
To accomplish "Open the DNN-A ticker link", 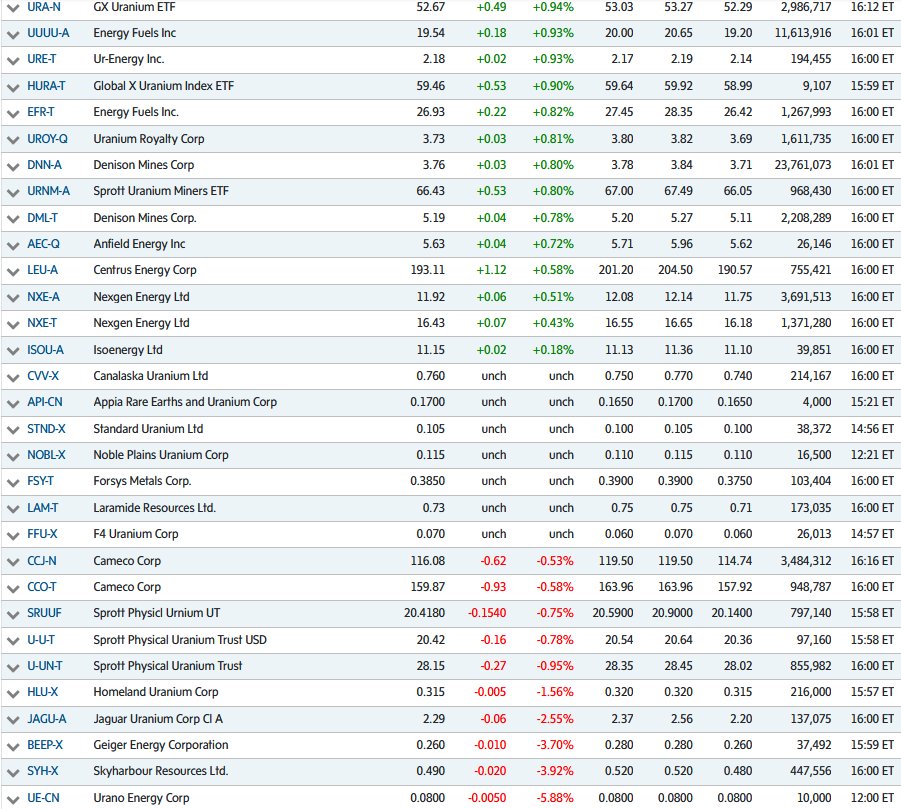I will click(x=44, y=165).
